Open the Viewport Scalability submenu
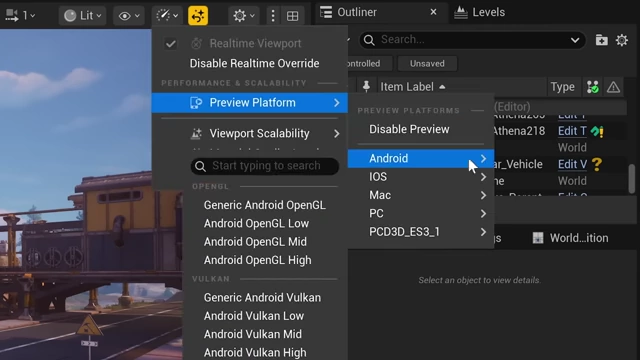Viewport: 640px width, 360px height. pyautogui.click(x=249, y=133)
